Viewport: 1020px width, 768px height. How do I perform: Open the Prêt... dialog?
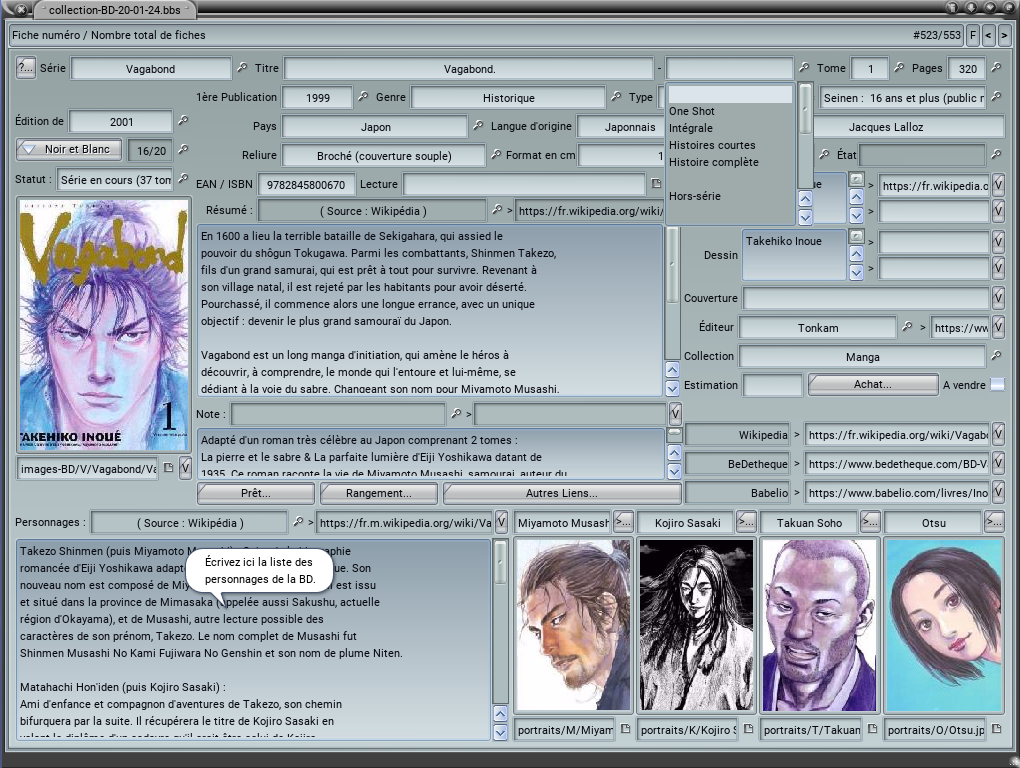tap(256, 493)
